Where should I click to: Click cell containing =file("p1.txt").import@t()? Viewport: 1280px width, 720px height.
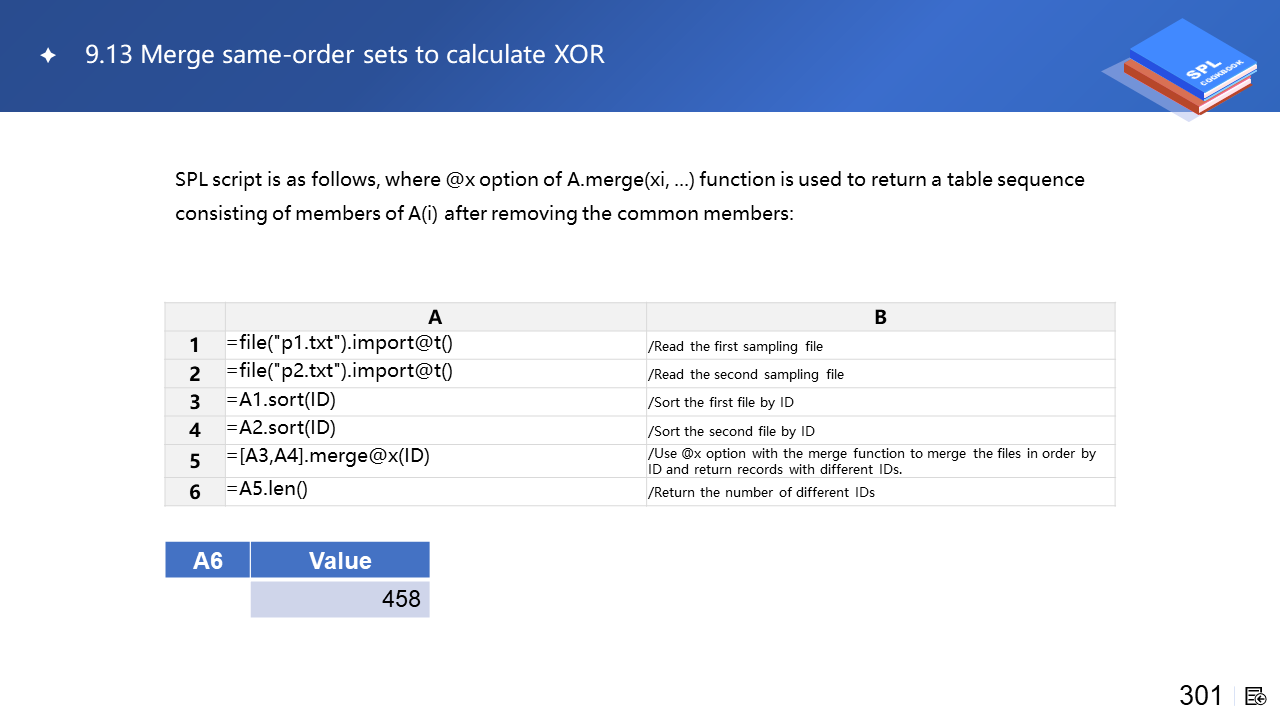(x=340, y=344)
